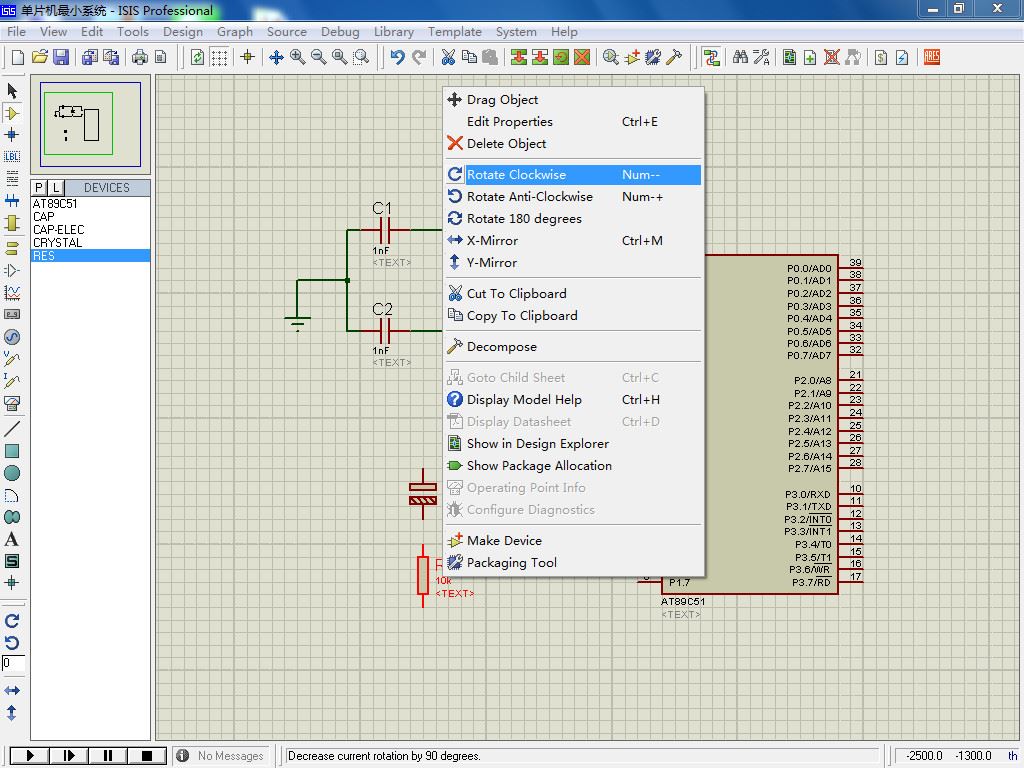This screenshot has height=768, width=1024.
Task: Select the wire label LBL tool
Action: point(12,156)
